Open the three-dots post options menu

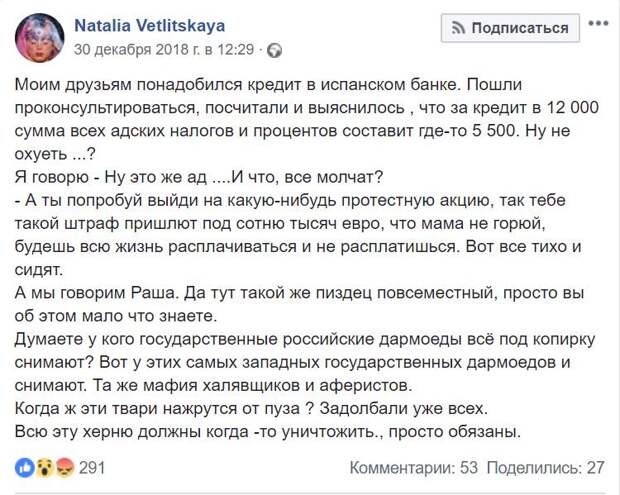click(x=598, y=23)
